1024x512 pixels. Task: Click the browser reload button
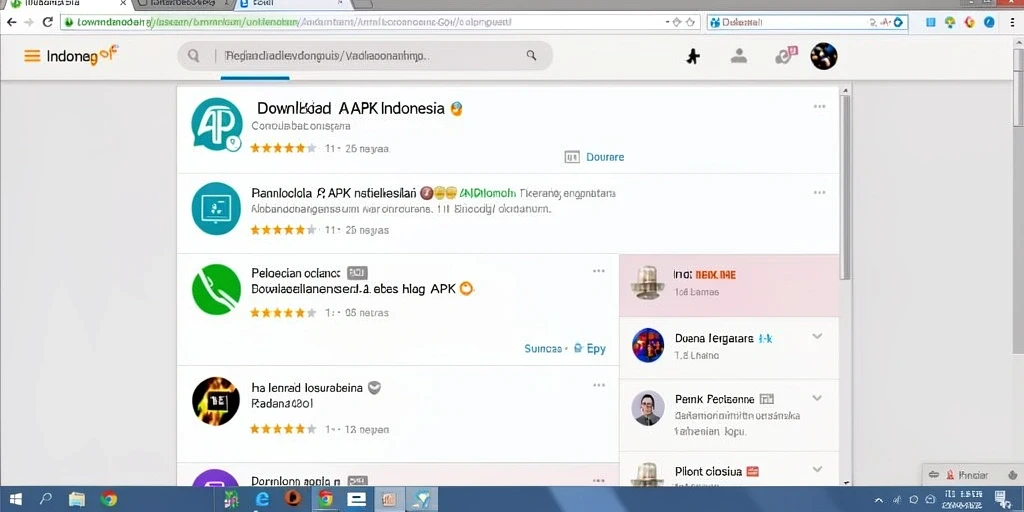(x=48, y=22)
